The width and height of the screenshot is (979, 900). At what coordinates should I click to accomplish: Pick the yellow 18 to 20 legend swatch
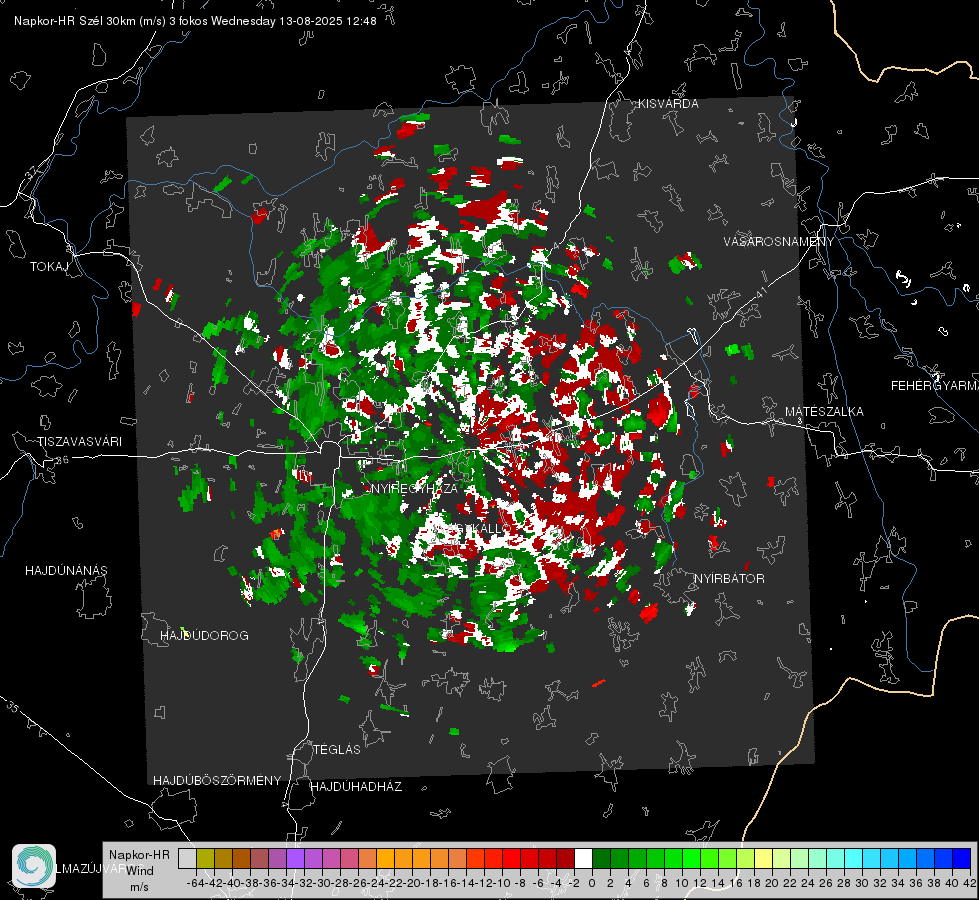coord(764,858)
